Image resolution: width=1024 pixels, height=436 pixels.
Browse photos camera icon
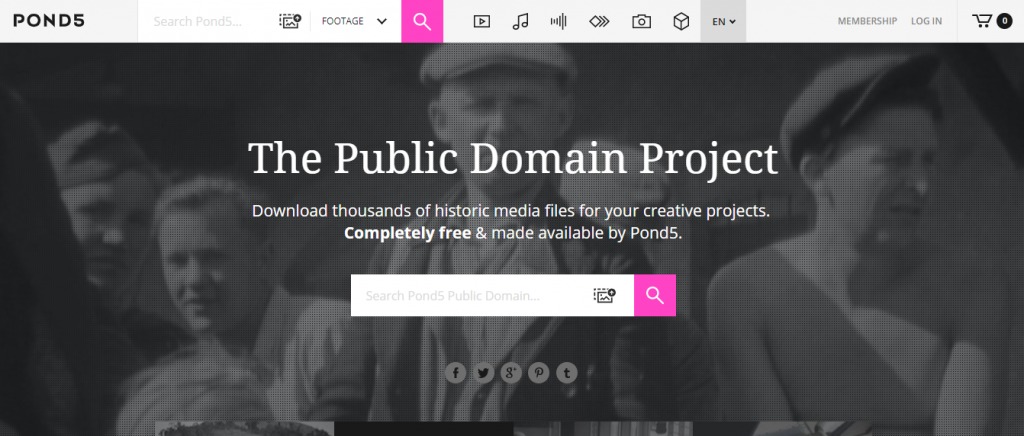tap(641, 21)
